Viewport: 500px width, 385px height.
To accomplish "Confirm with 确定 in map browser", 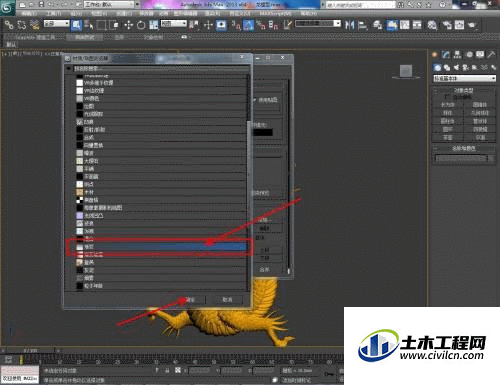I will (190, 299).
